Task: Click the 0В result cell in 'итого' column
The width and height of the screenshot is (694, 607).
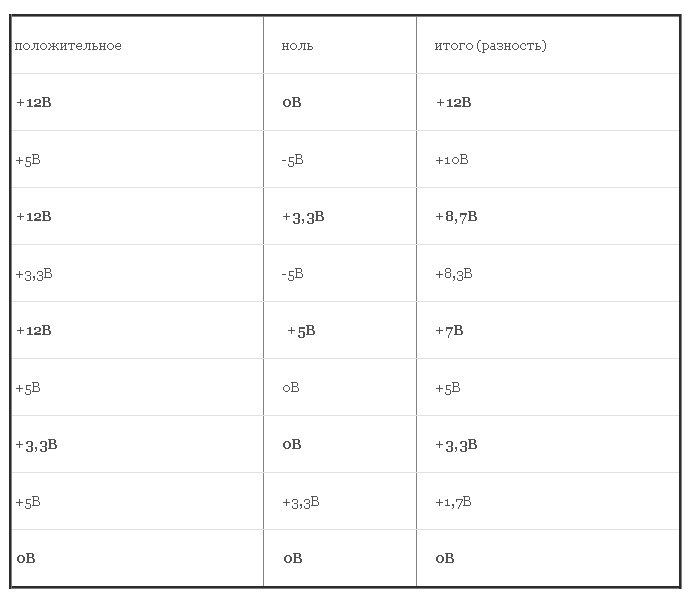Action: coord(445,558)
